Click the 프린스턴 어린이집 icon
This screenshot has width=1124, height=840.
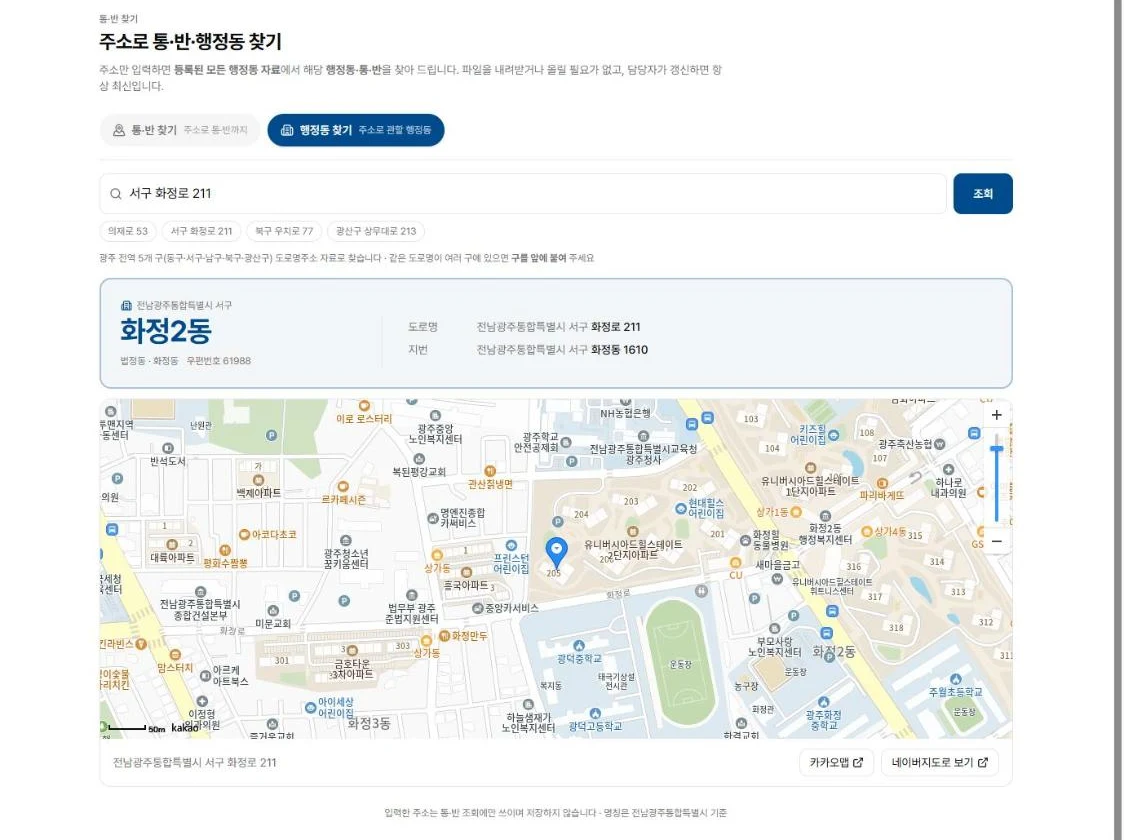tap(511, 546)
